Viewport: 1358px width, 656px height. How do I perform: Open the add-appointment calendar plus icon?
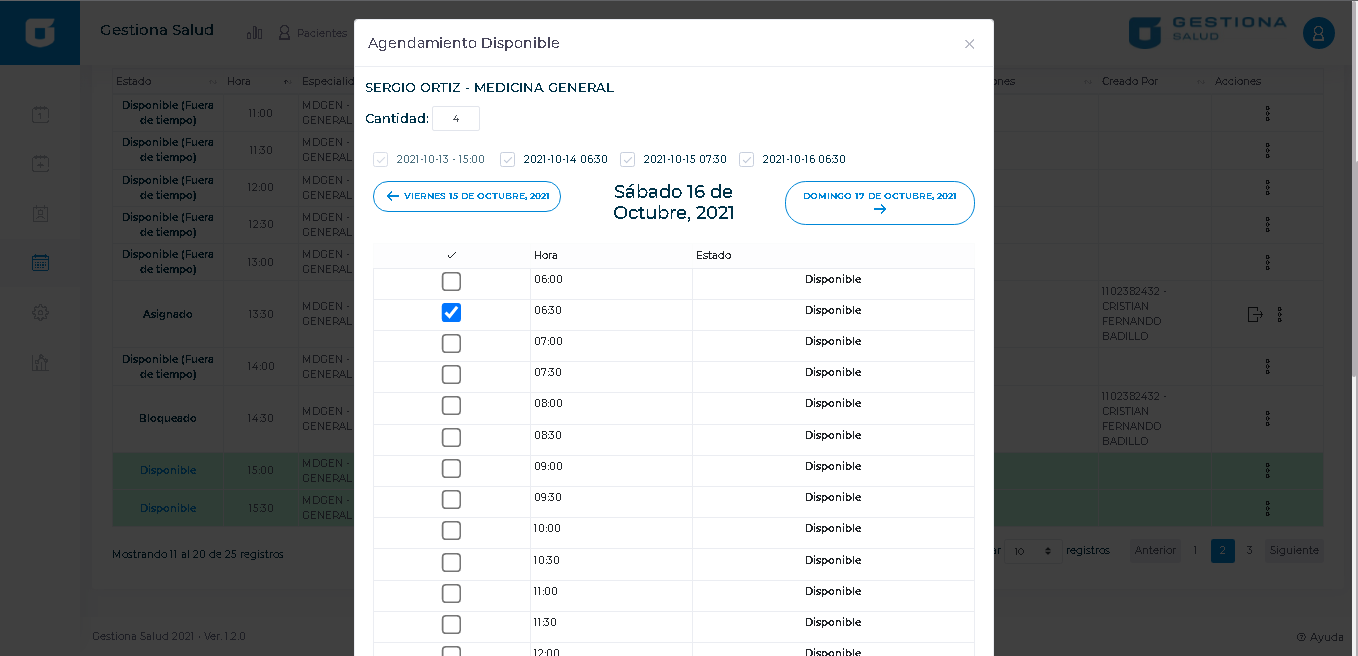tap(40, 163)
